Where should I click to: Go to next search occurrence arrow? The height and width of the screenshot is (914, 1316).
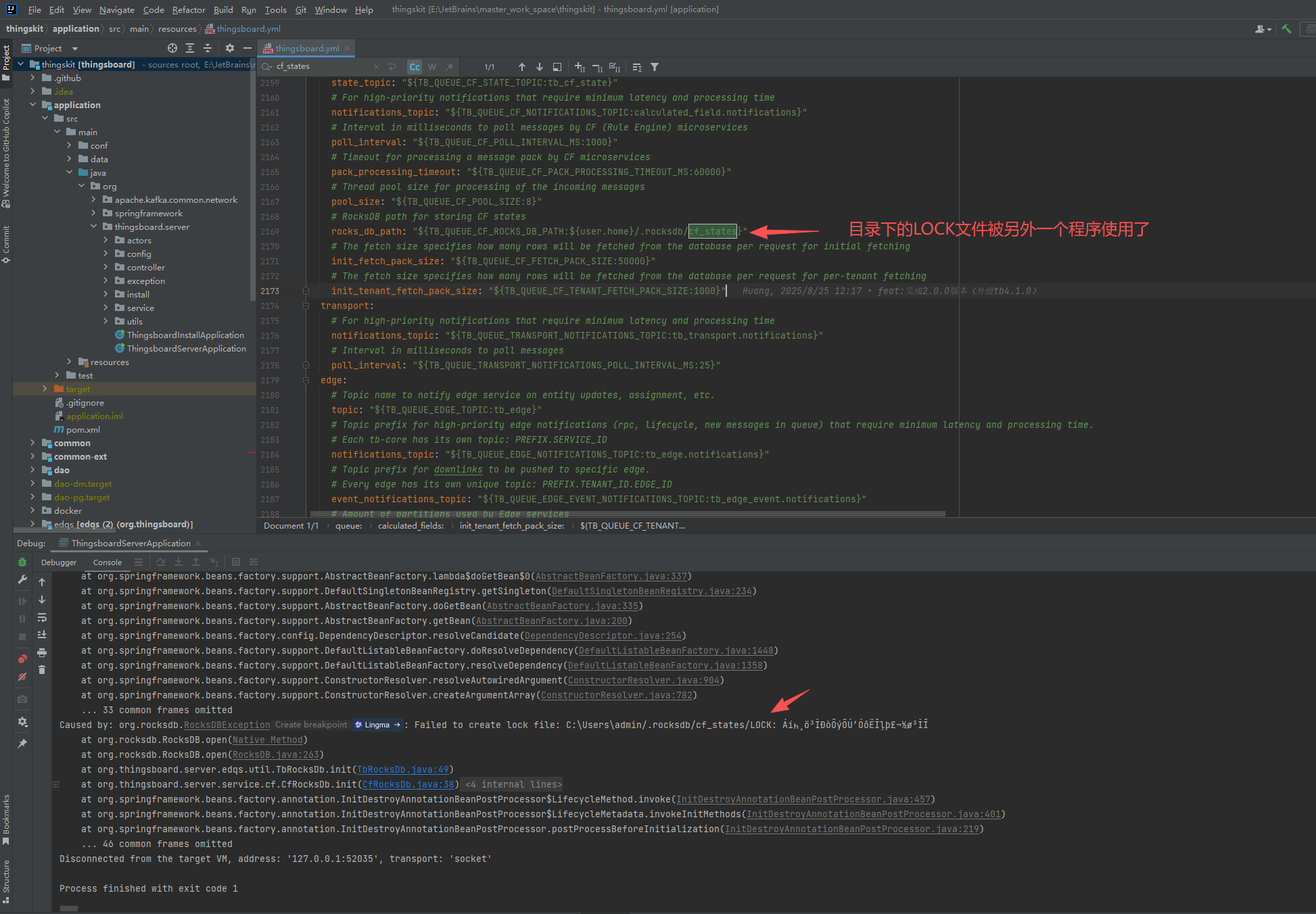[540, 67]
